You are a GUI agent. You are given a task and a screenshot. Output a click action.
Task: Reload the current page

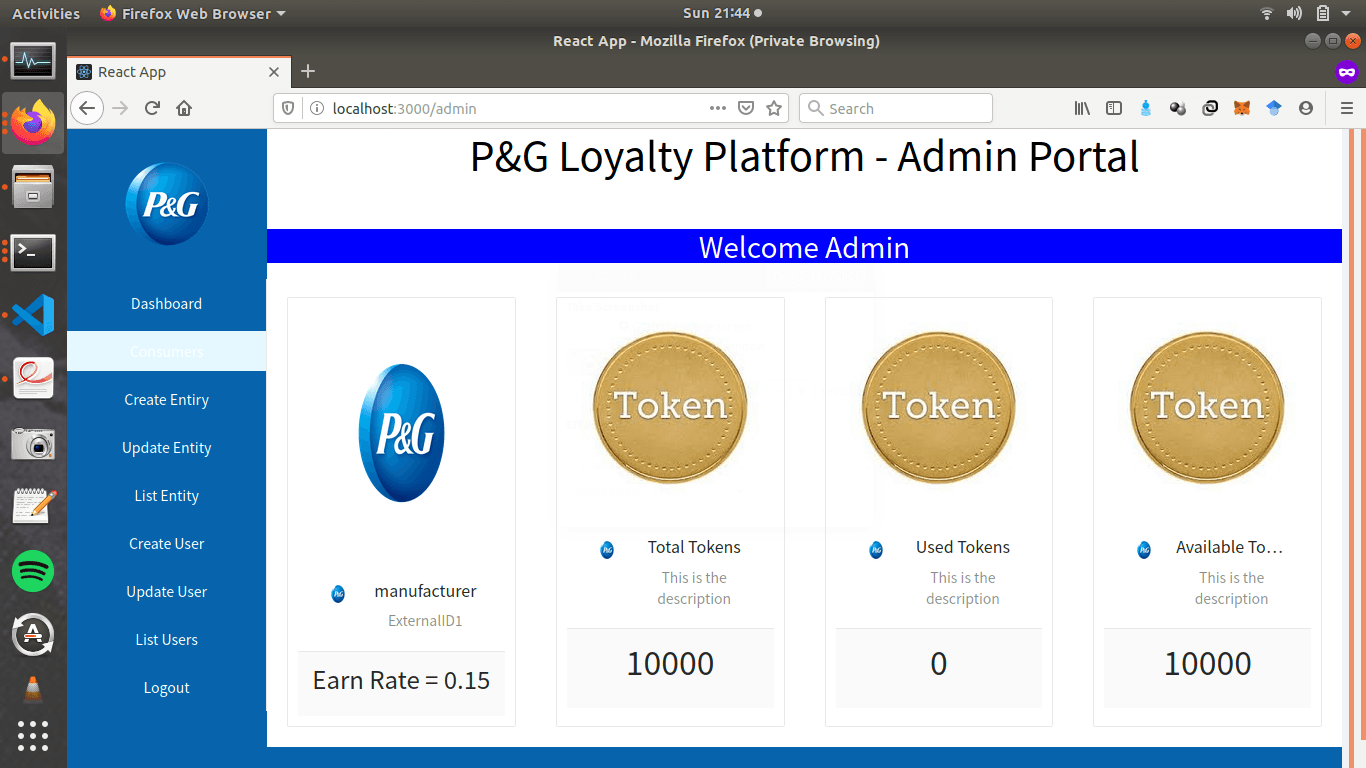(152, 108)
